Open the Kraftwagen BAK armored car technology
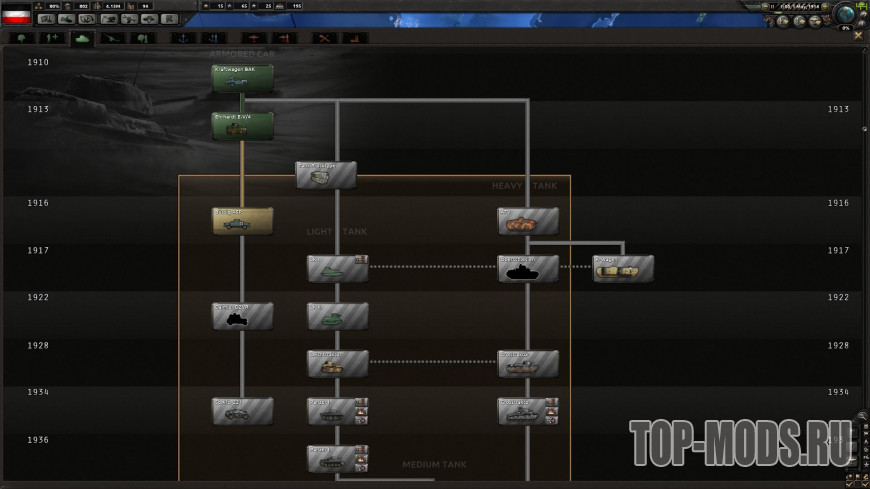This screenshot has height=489, width=870. (x=242, y=79)
